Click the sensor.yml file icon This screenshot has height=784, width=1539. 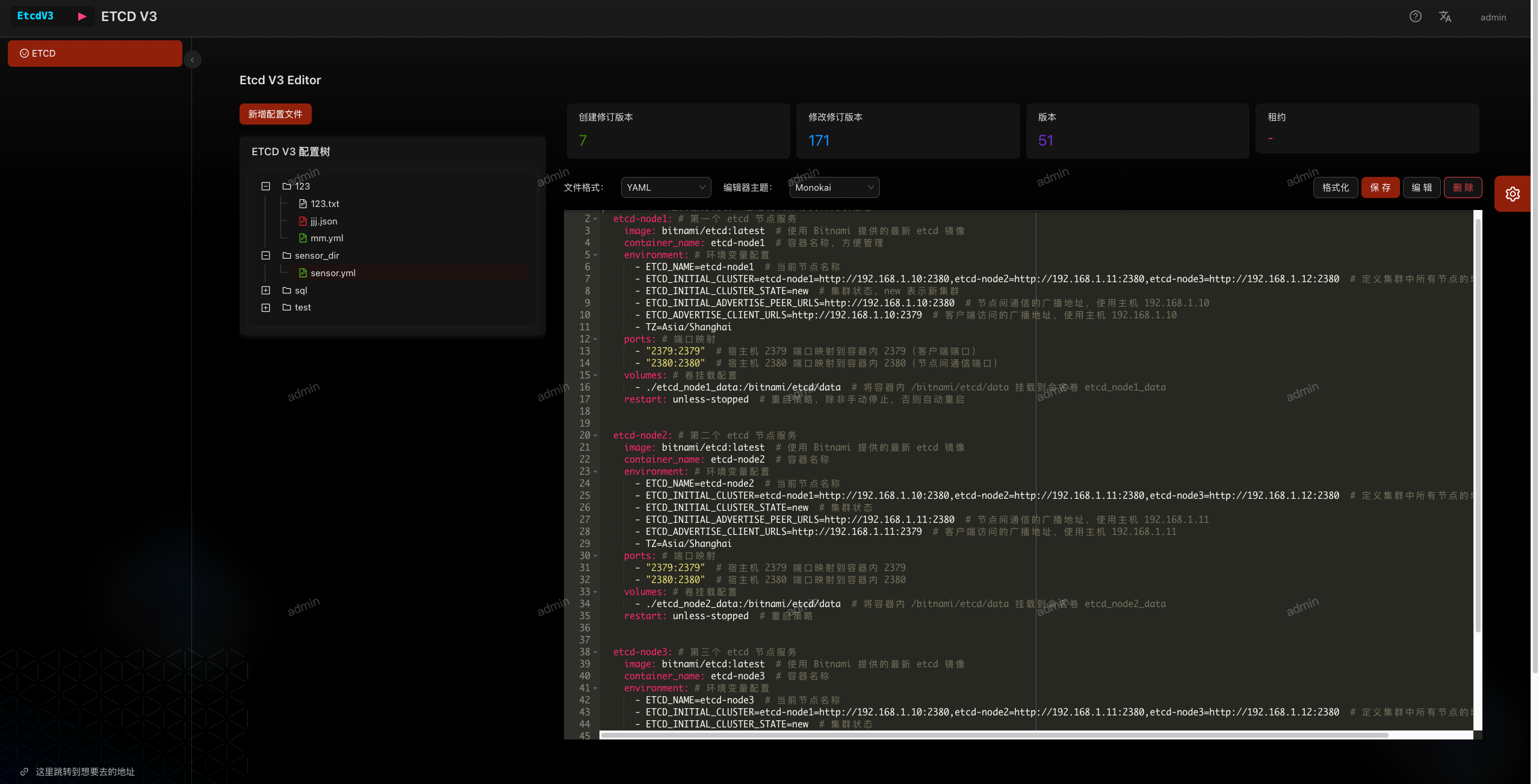coord(303,273)
